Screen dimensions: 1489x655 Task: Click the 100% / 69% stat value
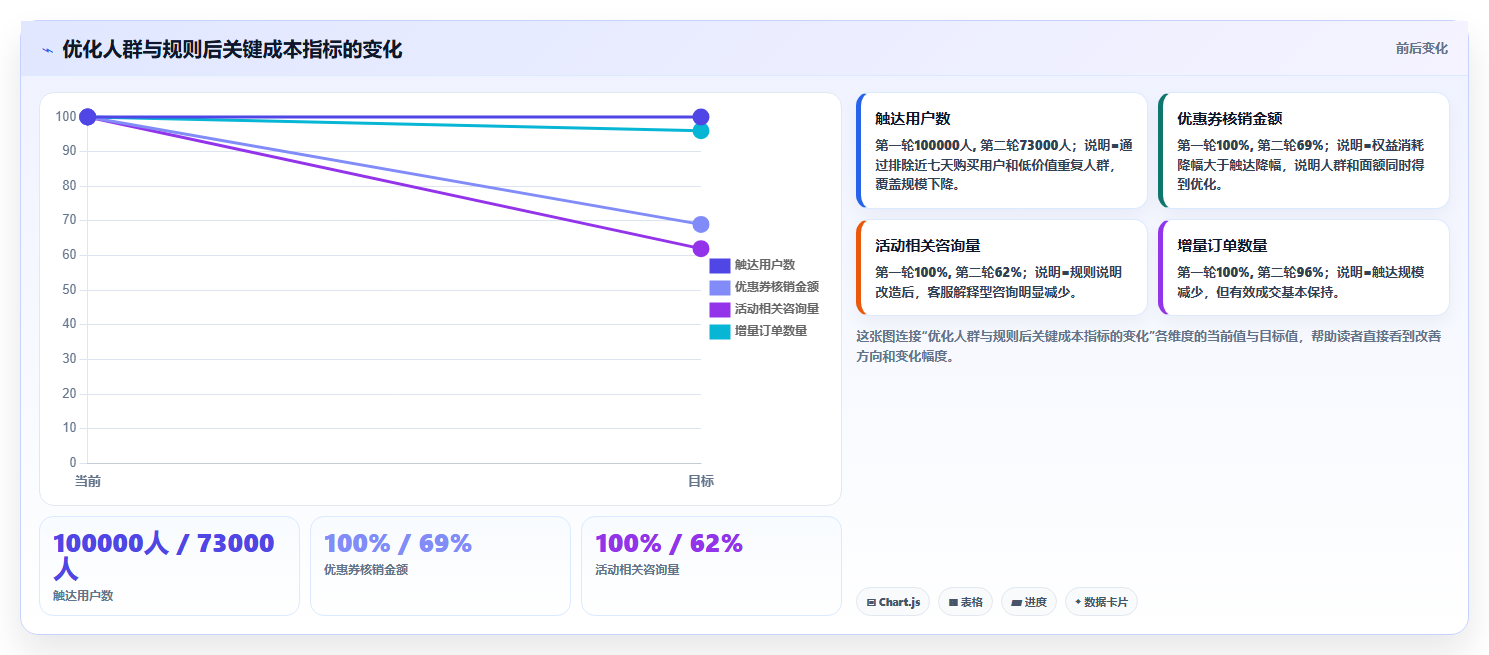[x=398, y=544]
